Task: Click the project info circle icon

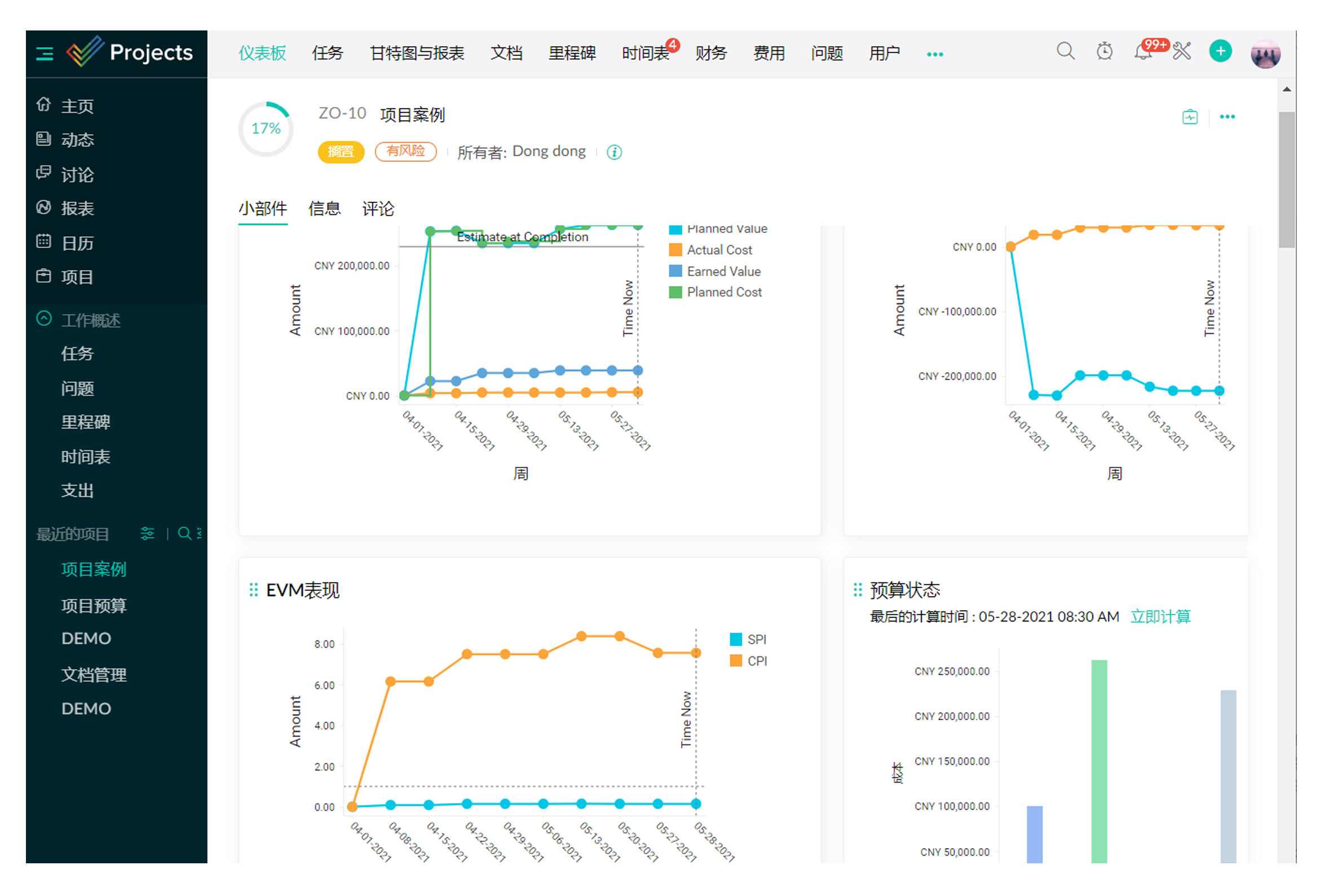Action: (x=614, y=152)
